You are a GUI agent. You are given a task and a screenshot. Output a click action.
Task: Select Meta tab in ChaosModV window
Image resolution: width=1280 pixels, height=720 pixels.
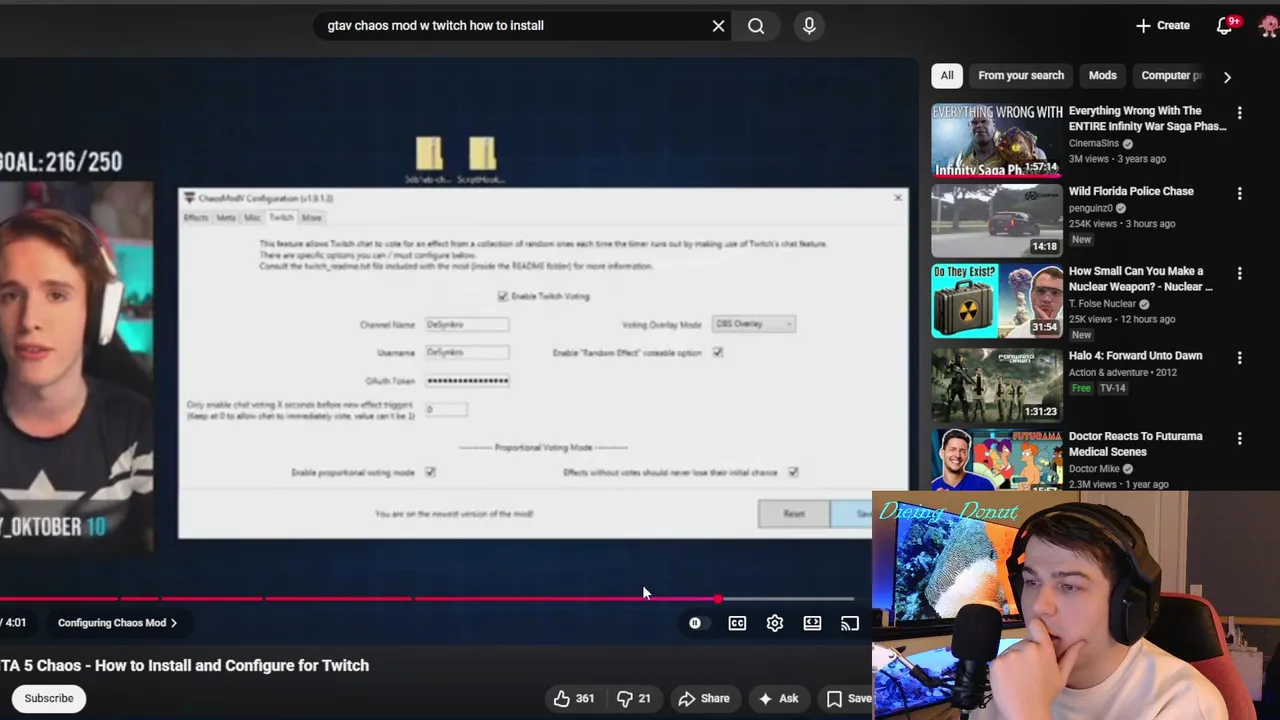tap(226, 218)
